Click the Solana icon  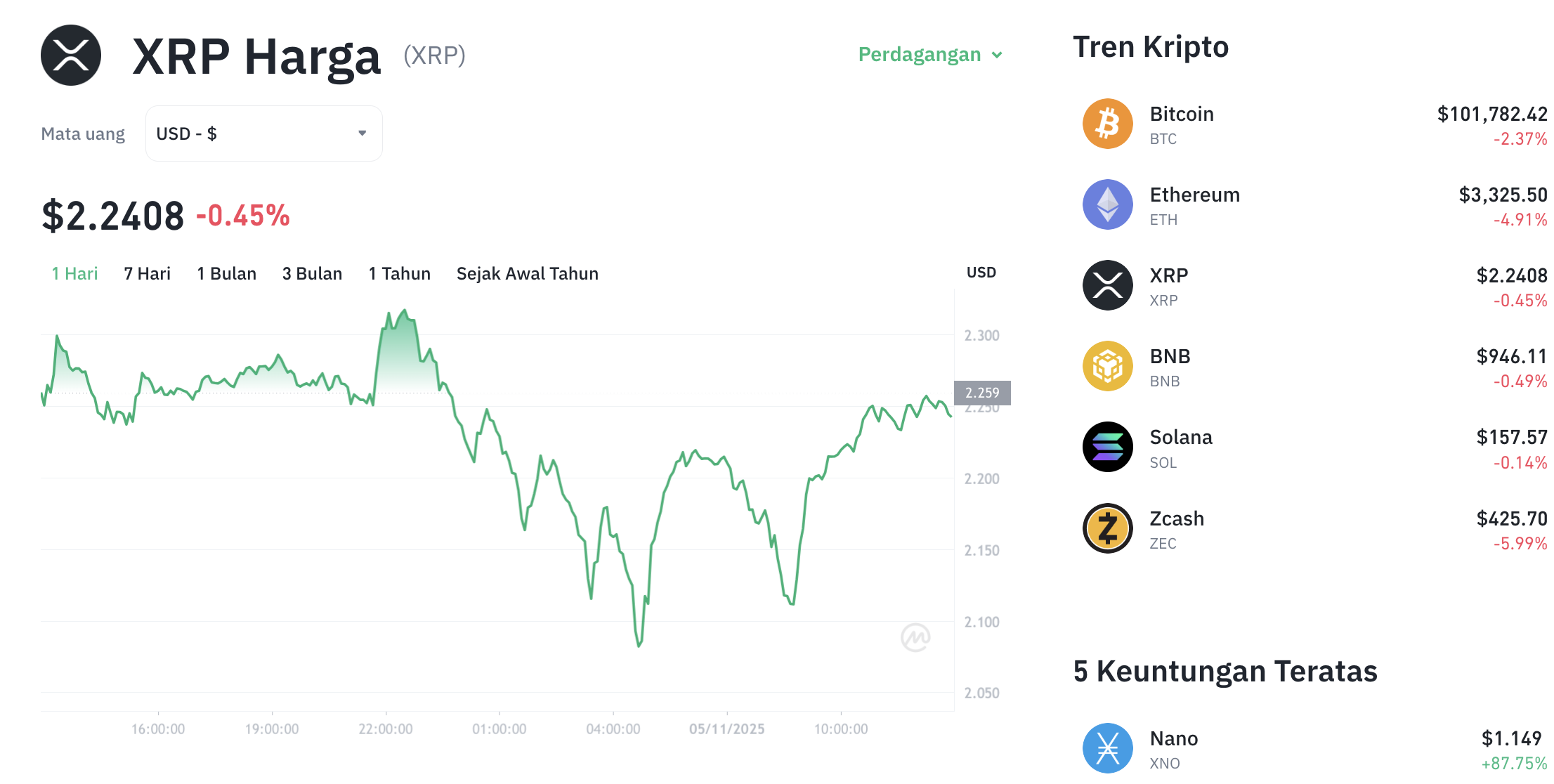tap(1107, 447)
